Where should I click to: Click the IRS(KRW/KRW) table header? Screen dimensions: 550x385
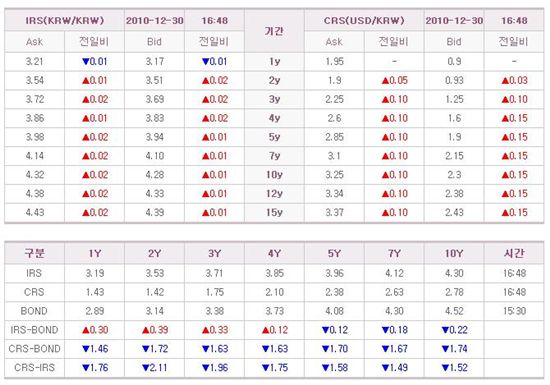pos(65,21)
